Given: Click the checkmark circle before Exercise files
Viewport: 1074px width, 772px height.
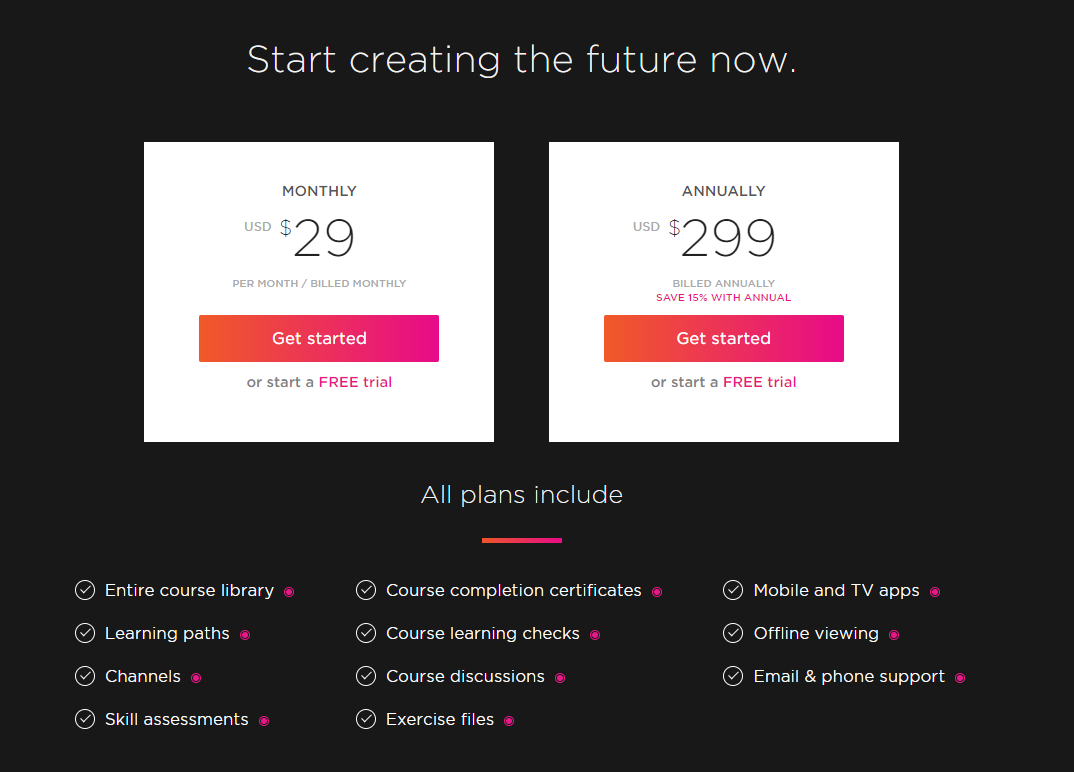Looking at the screenshot, I should tap(366, 719).
